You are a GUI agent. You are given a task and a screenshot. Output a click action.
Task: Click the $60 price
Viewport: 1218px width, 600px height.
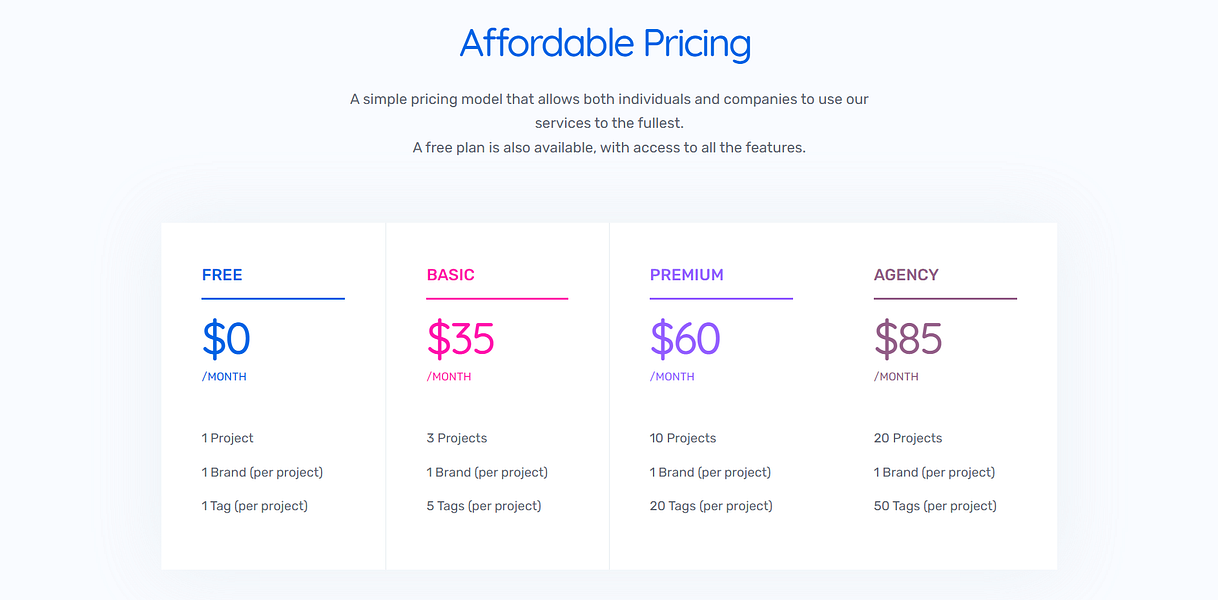685,339
